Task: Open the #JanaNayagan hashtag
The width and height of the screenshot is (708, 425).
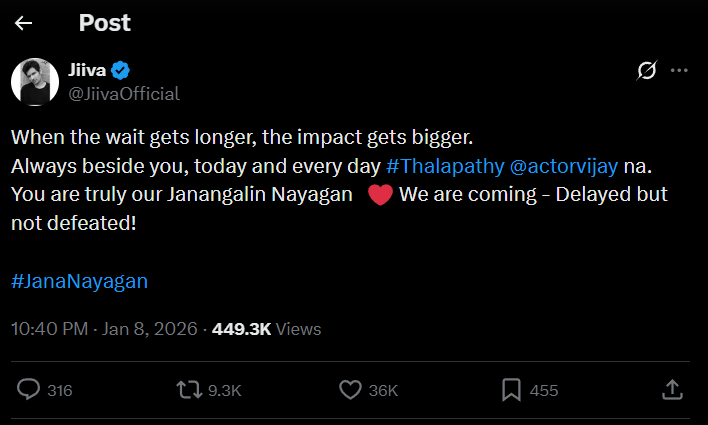Action: [x=79, y=281]
